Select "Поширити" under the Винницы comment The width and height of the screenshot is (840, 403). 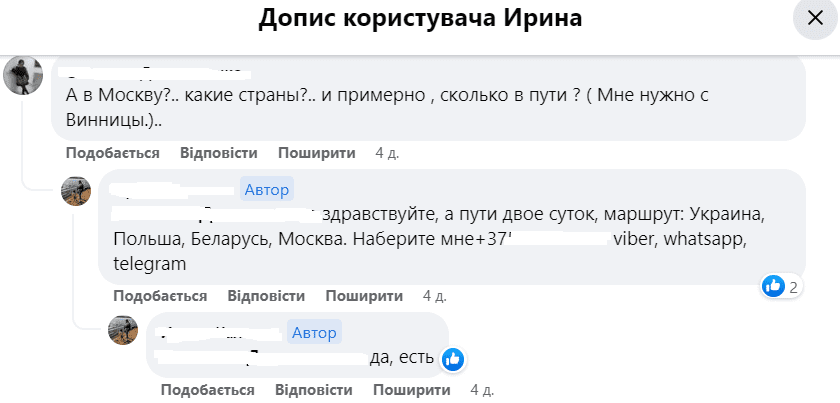[316, 153]
